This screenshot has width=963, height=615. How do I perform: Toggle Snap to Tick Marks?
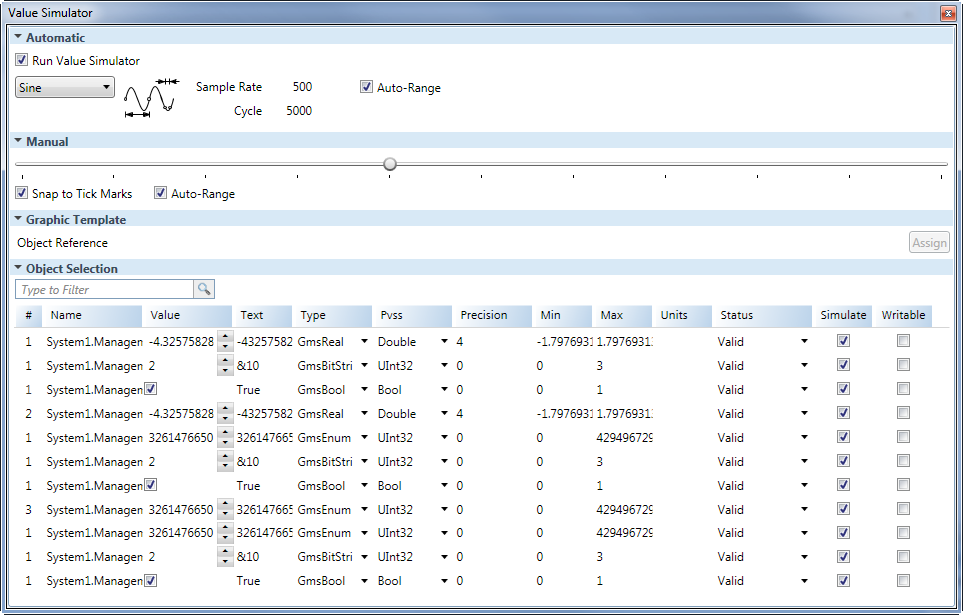click(x=22, y=193)
